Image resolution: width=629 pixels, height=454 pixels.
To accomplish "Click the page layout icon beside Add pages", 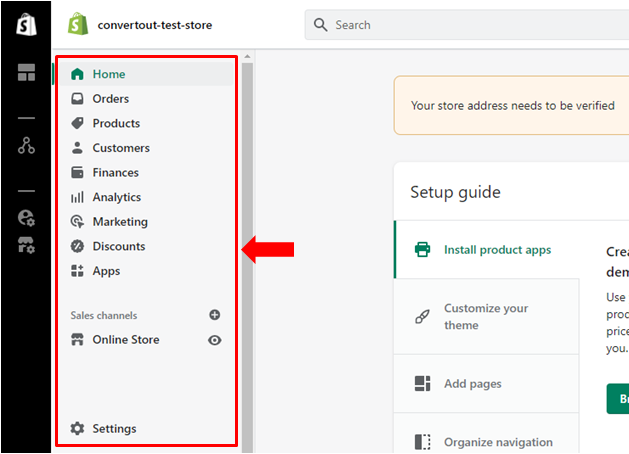I will 422,383.
